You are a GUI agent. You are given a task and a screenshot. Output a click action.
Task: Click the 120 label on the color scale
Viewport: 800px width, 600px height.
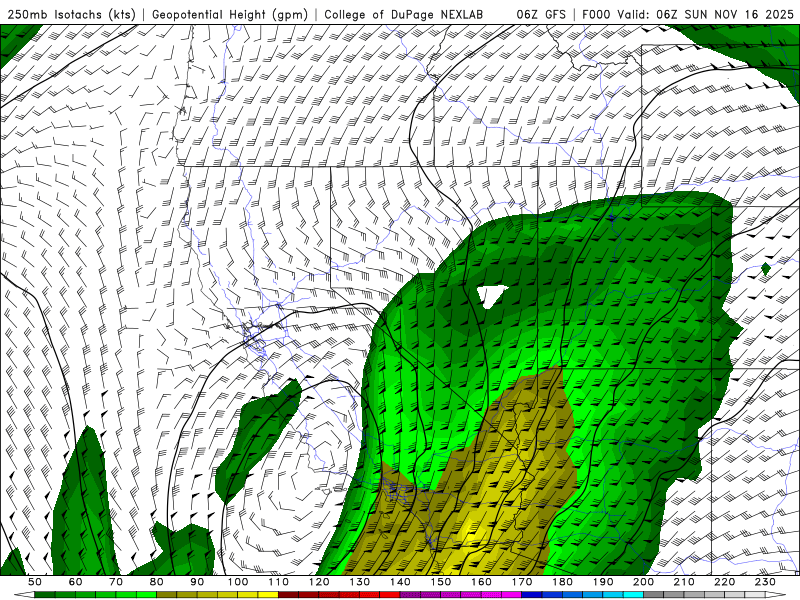coord(319,582)
